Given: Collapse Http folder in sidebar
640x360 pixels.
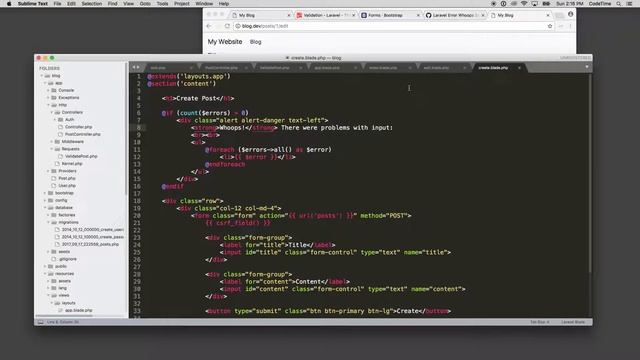Looking at the screenshot, I should (x=48, y=105).
